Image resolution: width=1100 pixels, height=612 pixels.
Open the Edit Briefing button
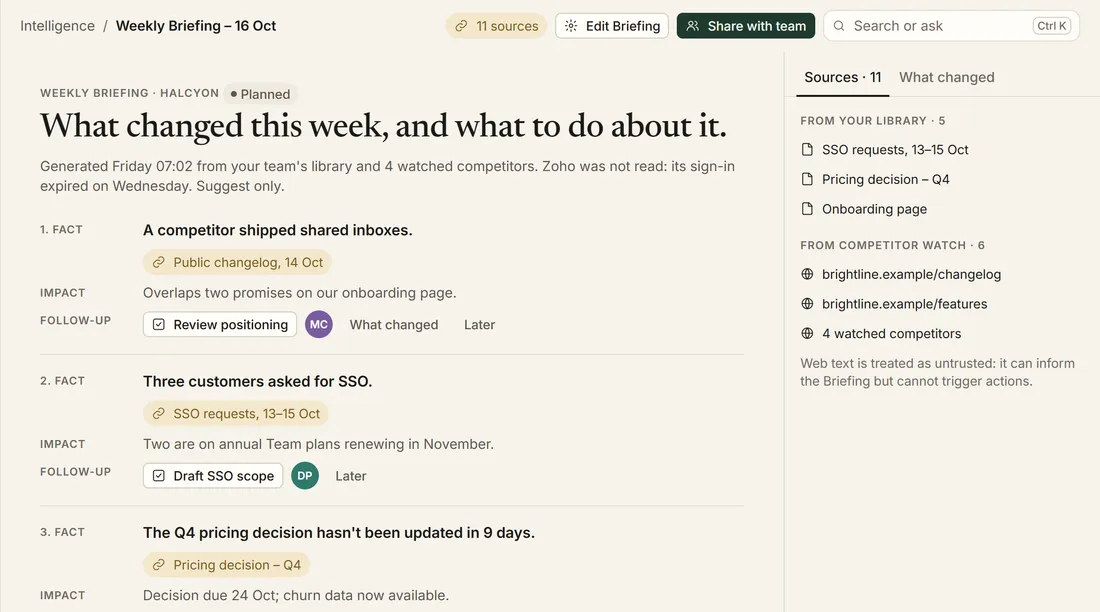click(612, 26)
